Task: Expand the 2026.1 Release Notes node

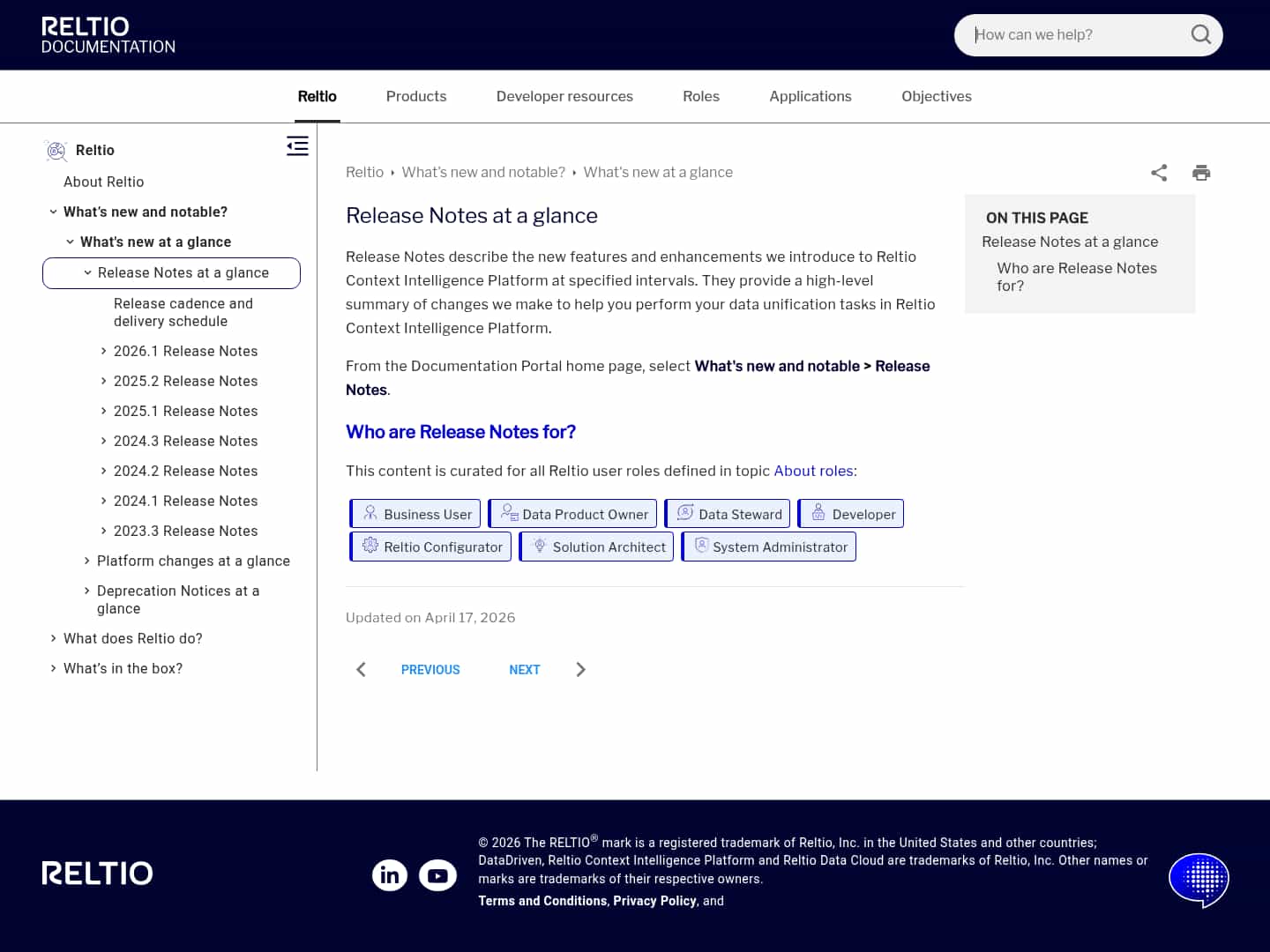Action: pos(103,351)
